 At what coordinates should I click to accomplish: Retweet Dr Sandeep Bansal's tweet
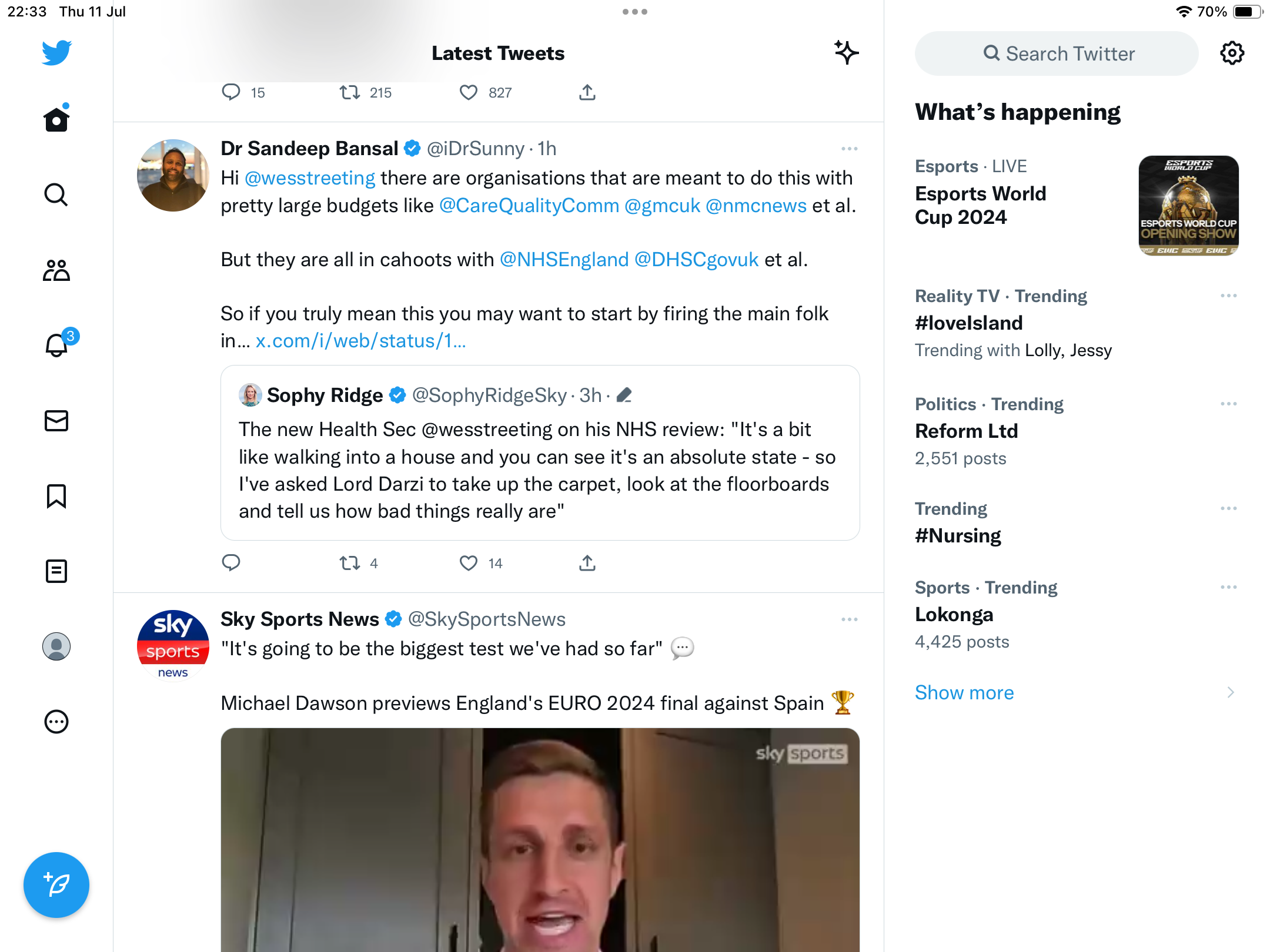click(350, 564)
